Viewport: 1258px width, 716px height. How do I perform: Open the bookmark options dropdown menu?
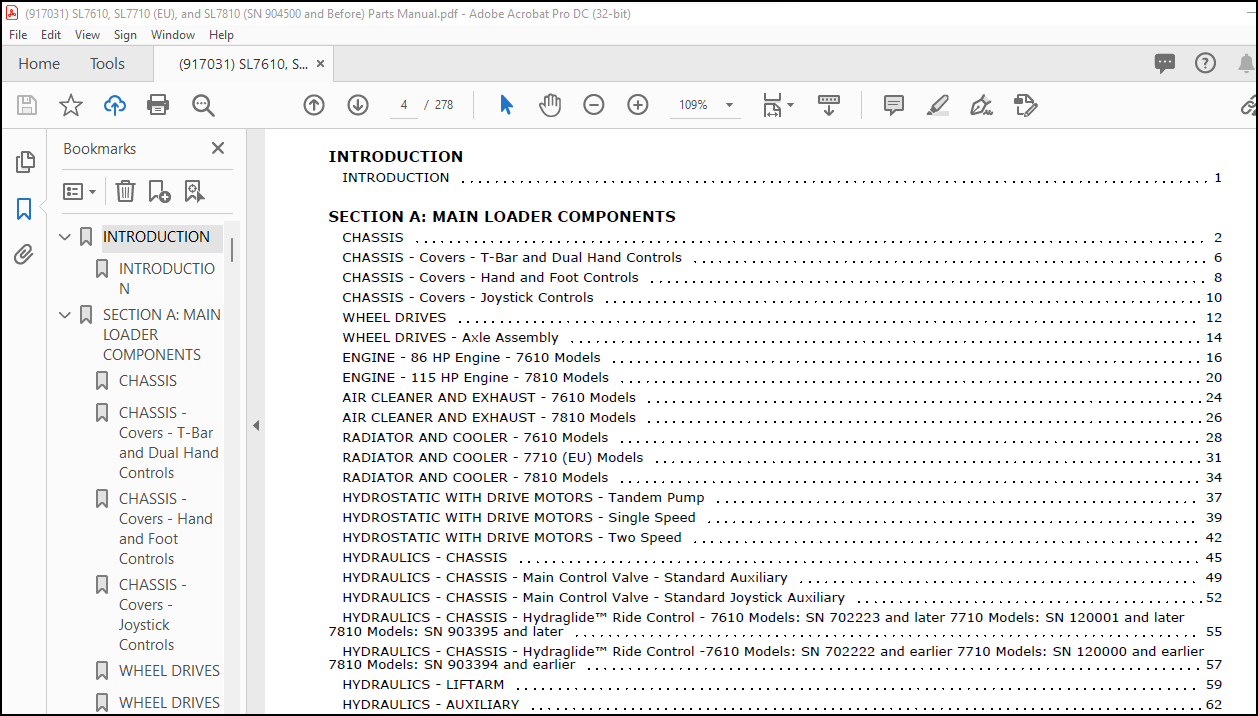click(80, 191)
